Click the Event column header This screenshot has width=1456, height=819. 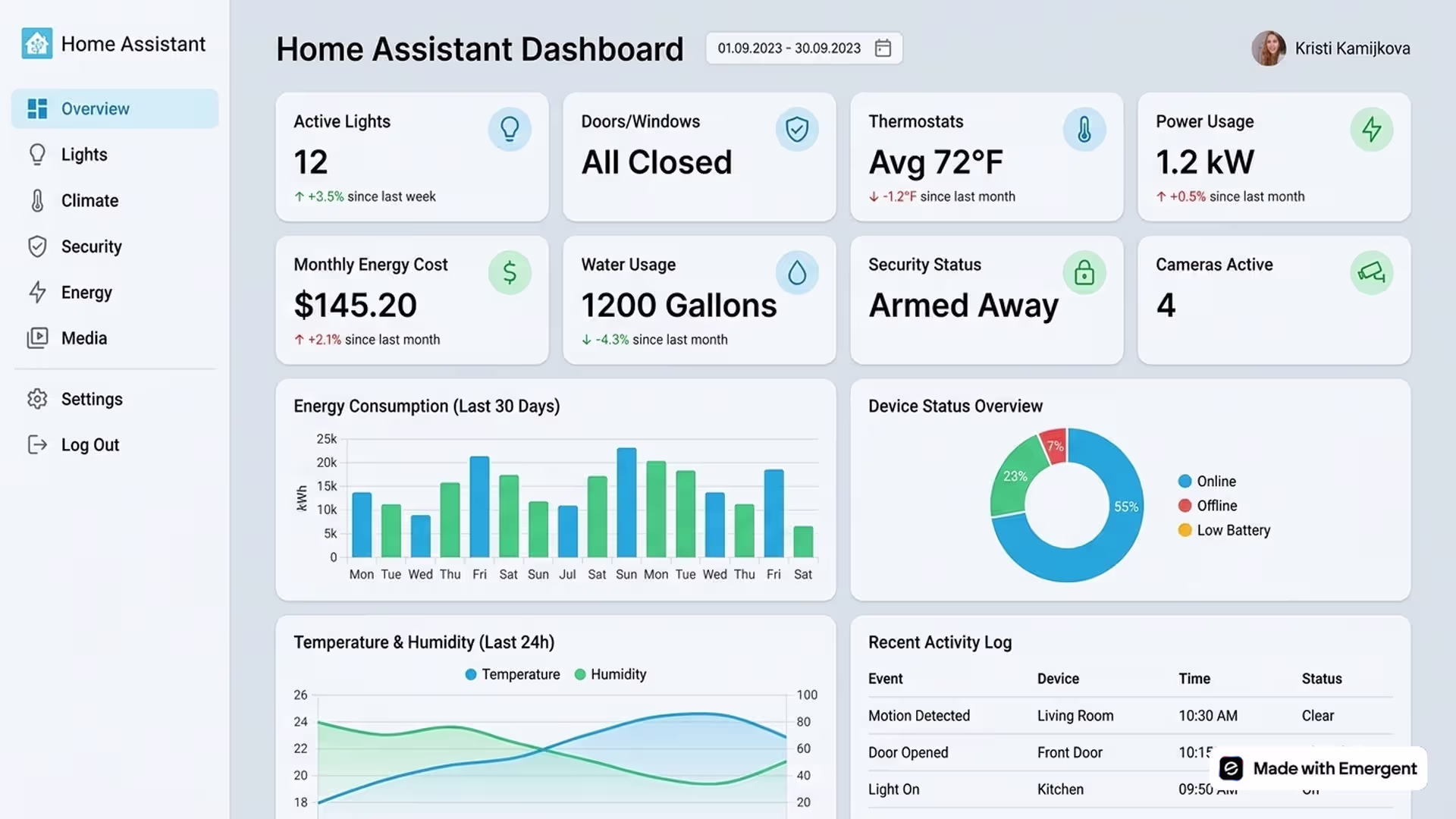click(x=885, y=679)
